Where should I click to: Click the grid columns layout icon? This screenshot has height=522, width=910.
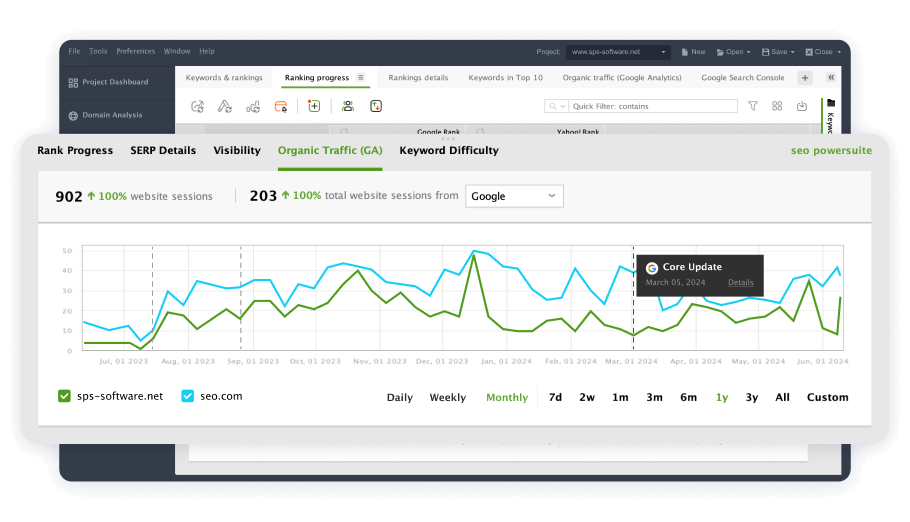pos(777,106)
